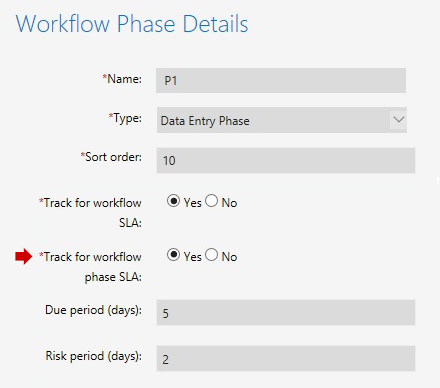Select the Data Entry Phase combo box
The height and width of the screenshot is (388, 440).
pyautogui.click(x=282, y=120)
